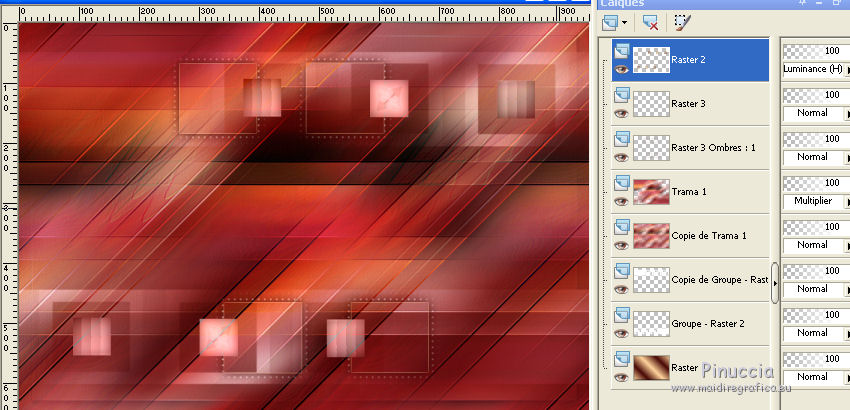Screen dimensions: 850x410
Task: Select the Raster 3 Ombres : 1 layer name
Action: [x=713, y=148]
